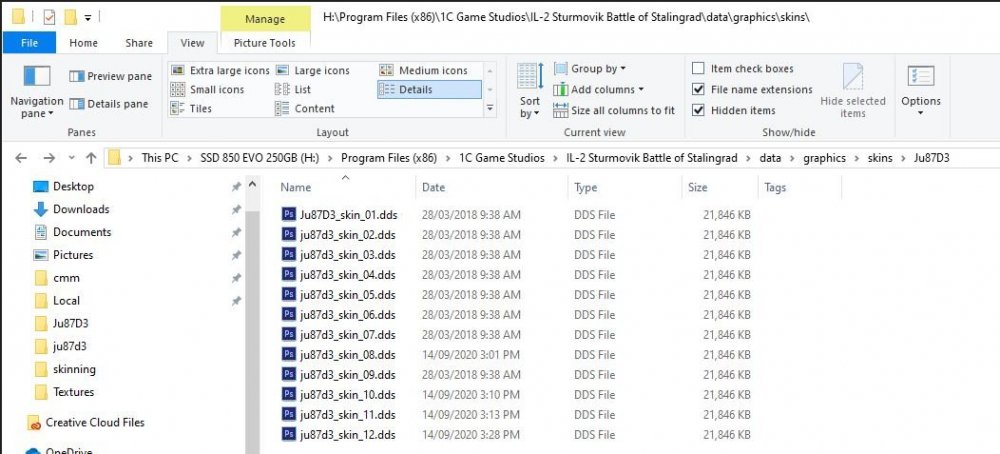
Task: Switch layout to Small icons
Action: pos(208,89)
